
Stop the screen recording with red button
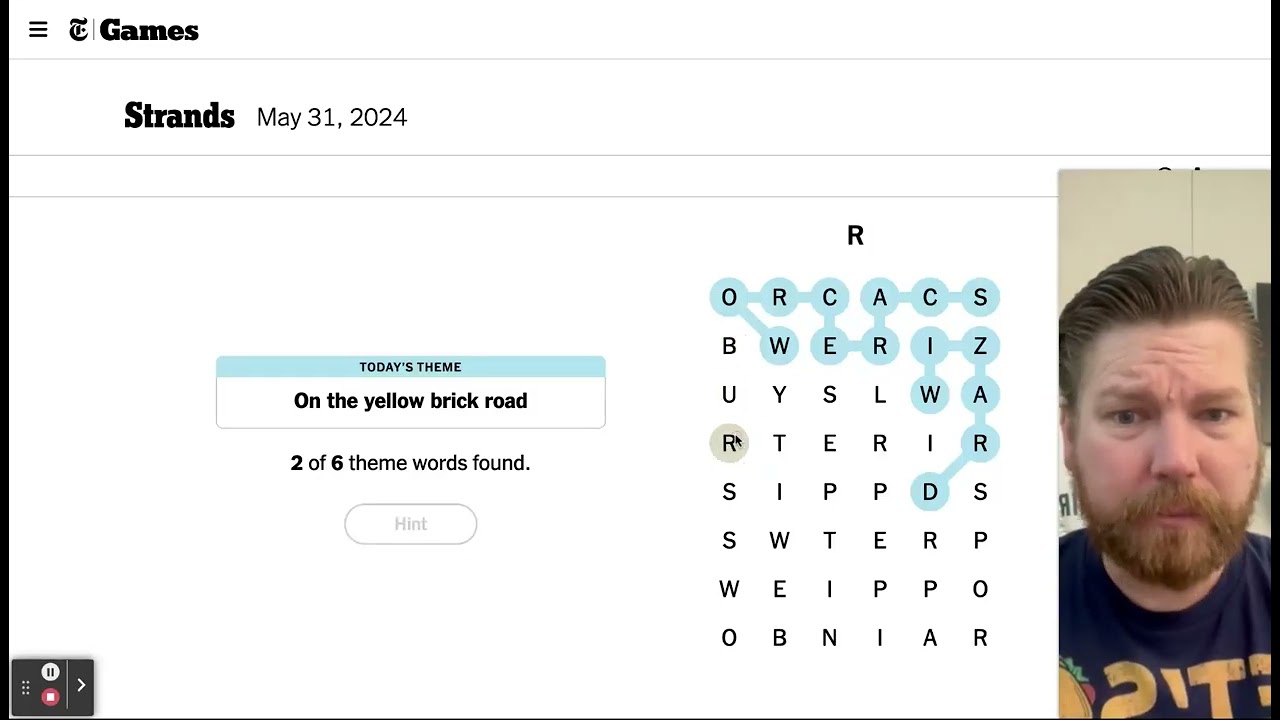click(50, 697)
